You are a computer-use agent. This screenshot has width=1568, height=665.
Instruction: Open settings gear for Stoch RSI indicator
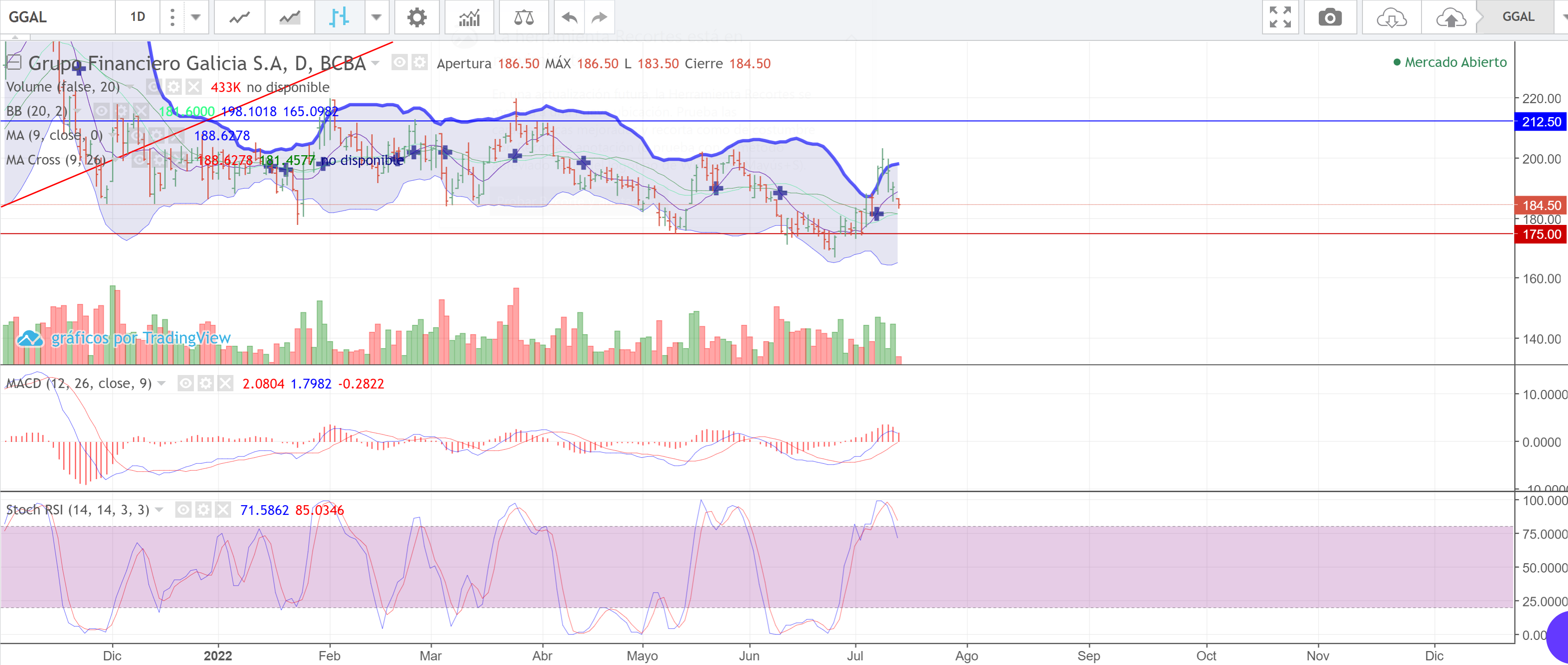203,509
